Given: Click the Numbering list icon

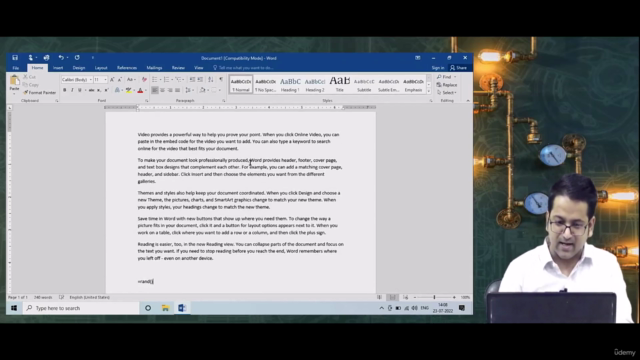Looking at the screenshot, I should pyautogui.click(x=167, y=79).
